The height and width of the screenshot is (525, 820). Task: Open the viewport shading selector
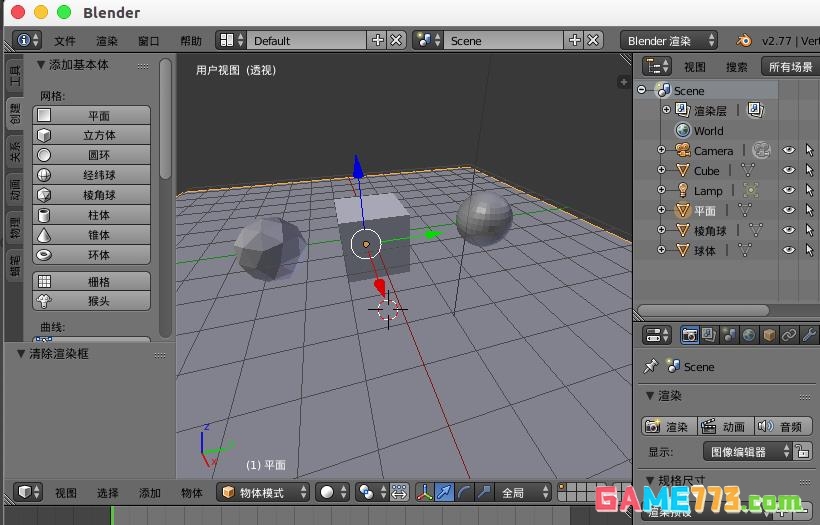pyautogui.click(x=332, y=492)
